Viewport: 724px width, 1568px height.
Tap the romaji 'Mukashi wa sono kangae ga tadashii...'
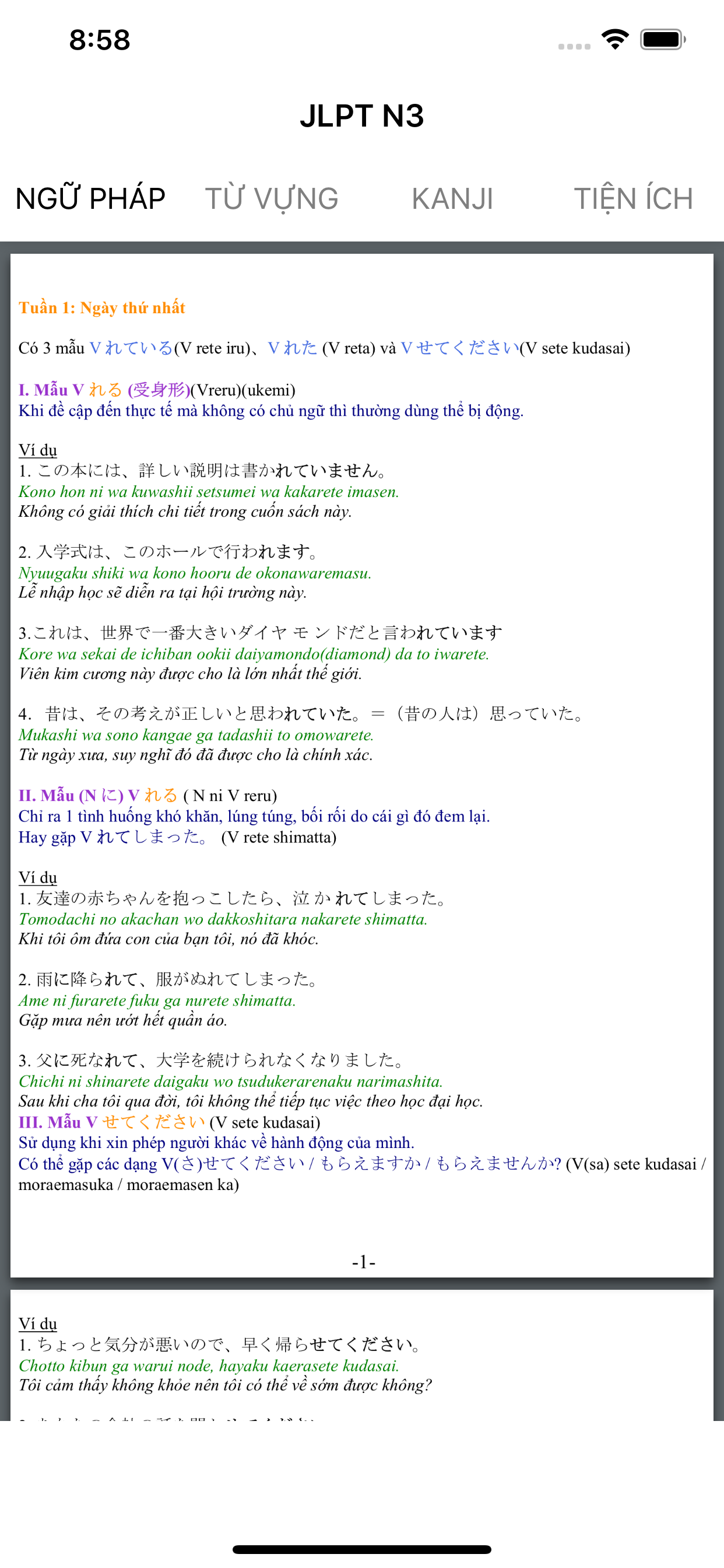tap(196, 736)
